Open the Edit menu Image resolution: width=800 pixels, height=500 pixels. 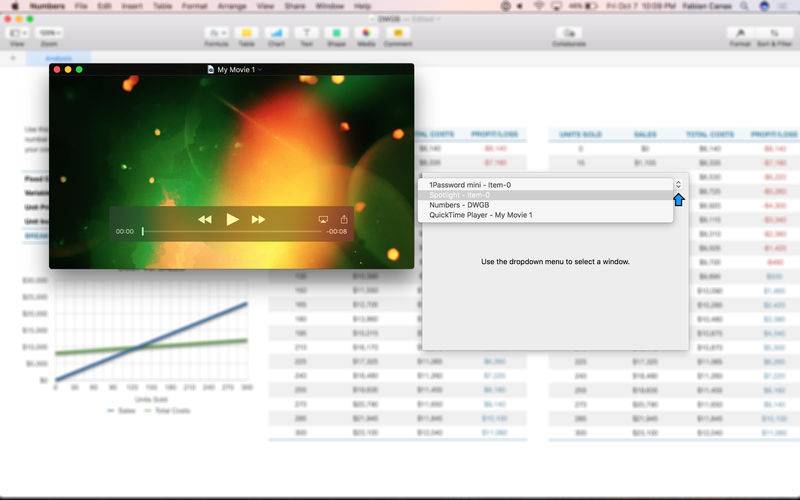pyautogui.click(x=104, y=6)
